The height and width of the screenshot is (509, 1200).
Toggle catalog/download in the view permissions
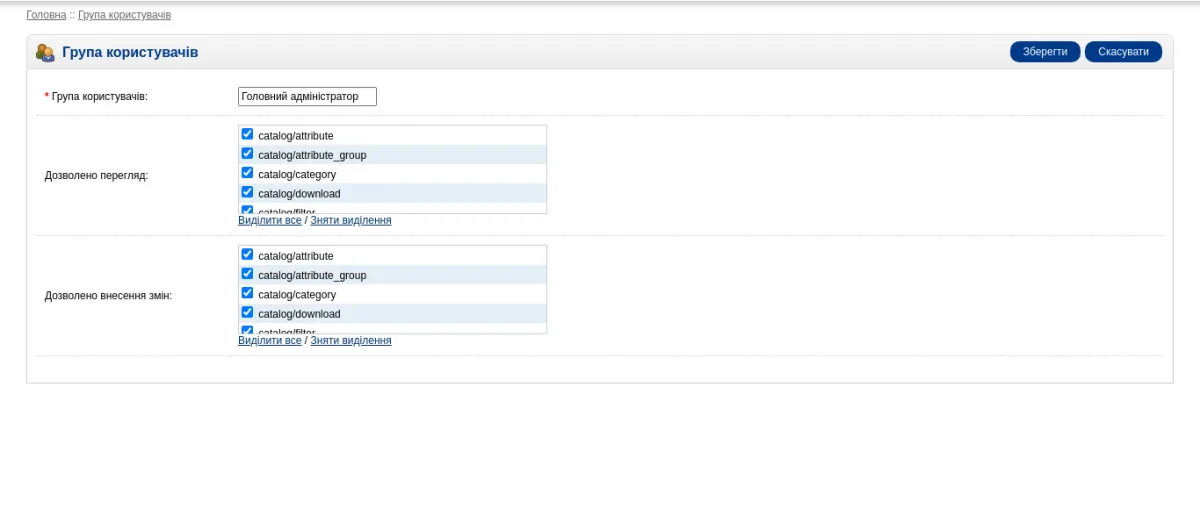248,192
